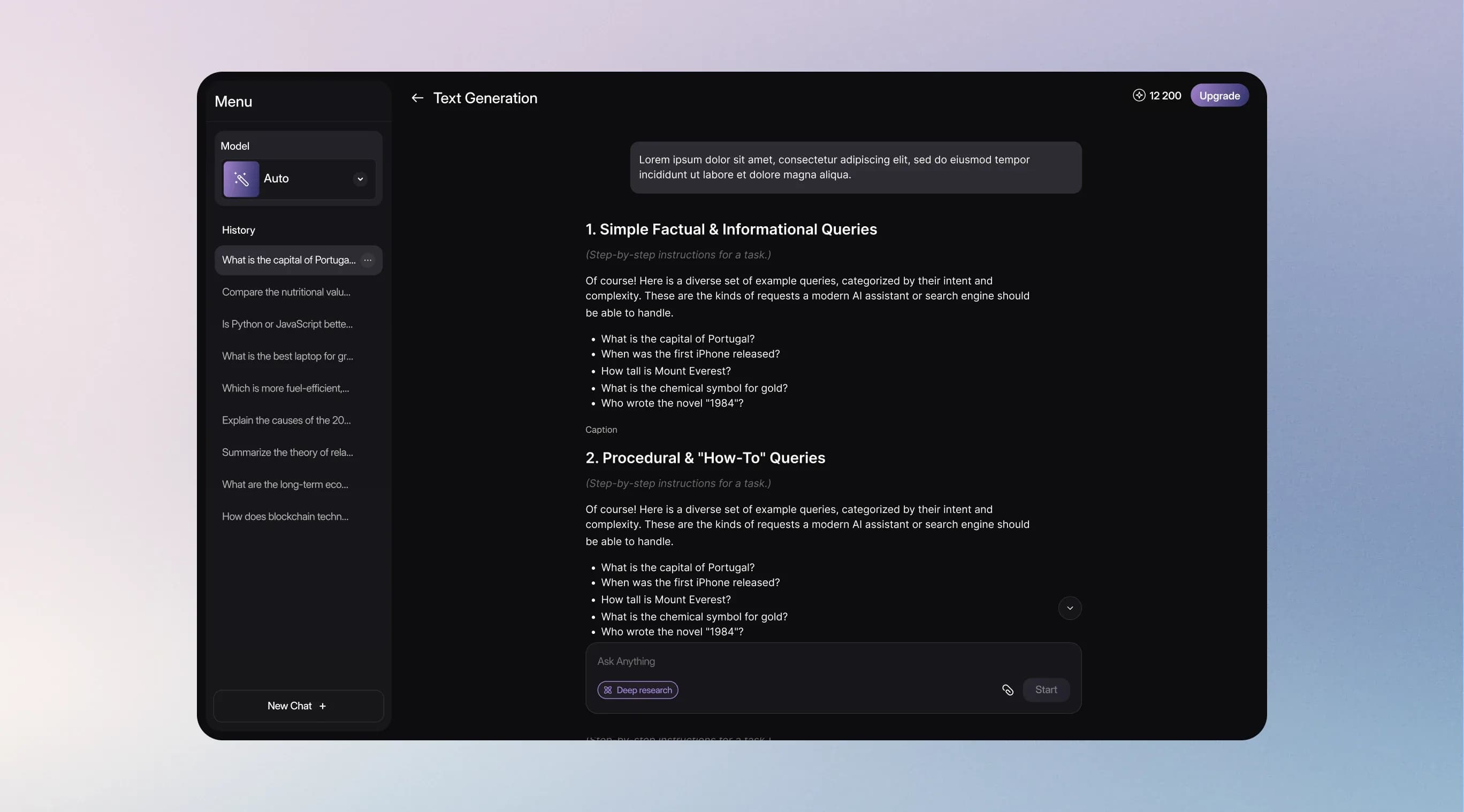The height and width of the screenshot is (812, 1464).
Task: Click the credits coin icon beside 12 200
Action: pyautogui.click(x=1138, y=95)
